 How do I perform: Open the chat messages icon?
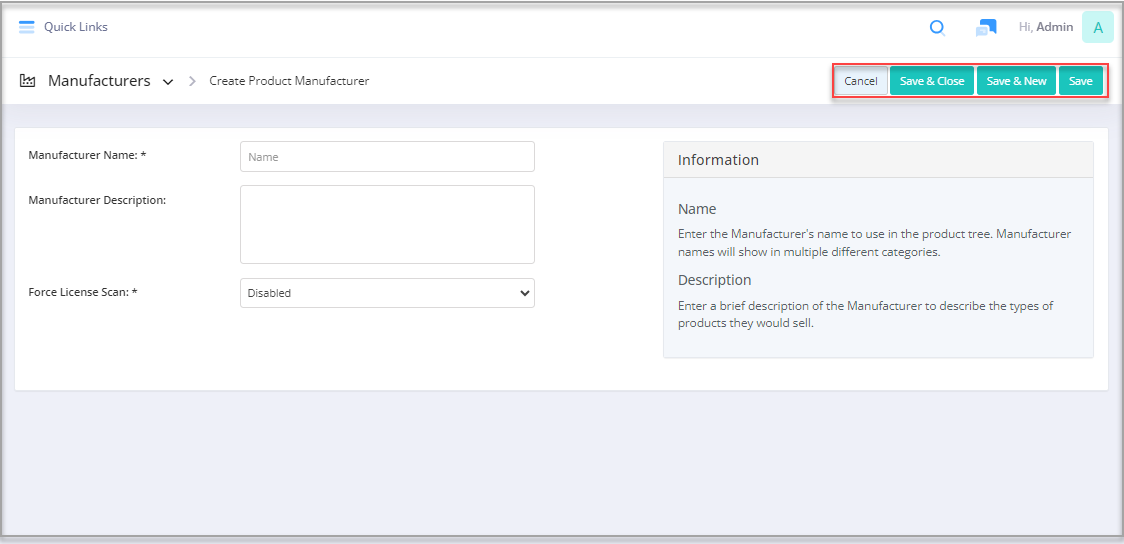pyautogui.click(x=986, y=28)
